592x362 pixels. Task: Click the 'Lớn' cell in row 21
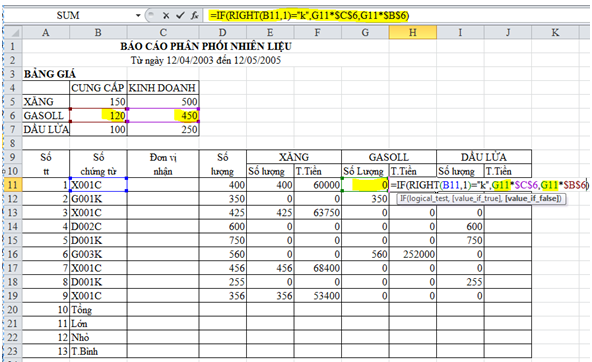click(x=98, y=323)
